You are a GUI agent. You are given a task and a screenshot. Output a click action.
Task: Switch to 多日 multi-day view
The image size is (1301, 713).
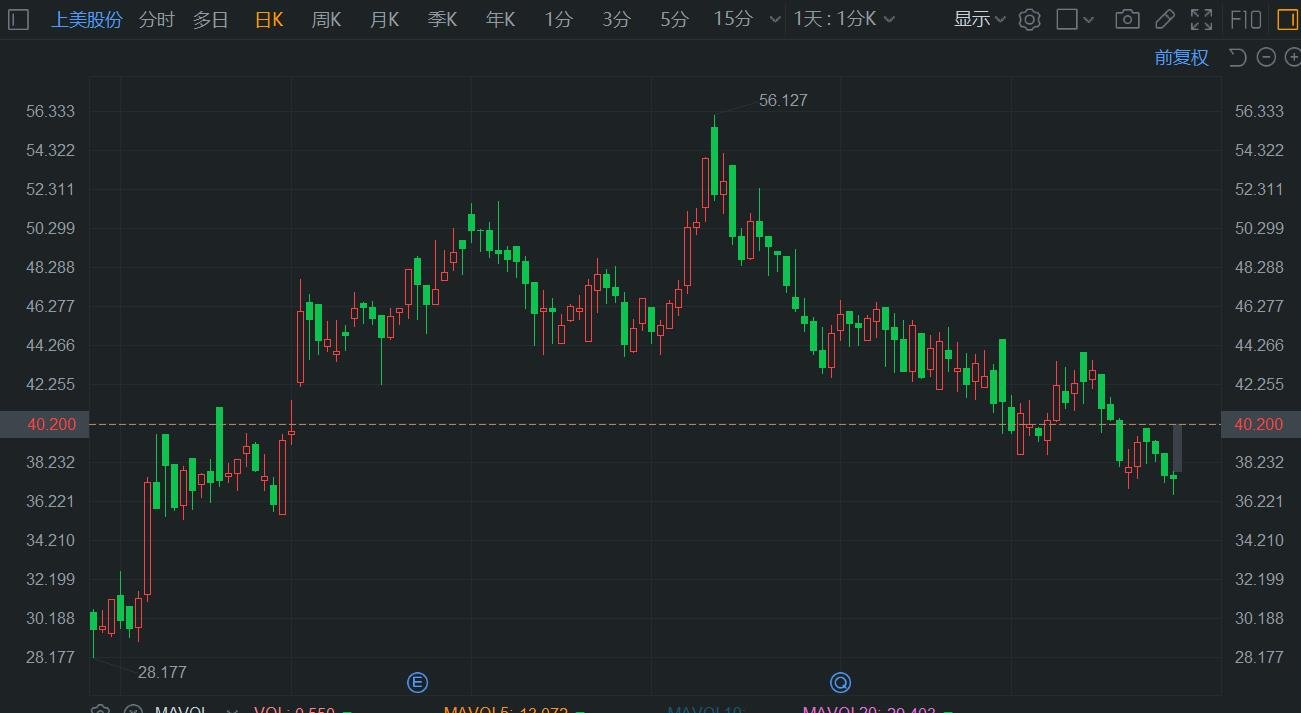[x=211, y=19]
